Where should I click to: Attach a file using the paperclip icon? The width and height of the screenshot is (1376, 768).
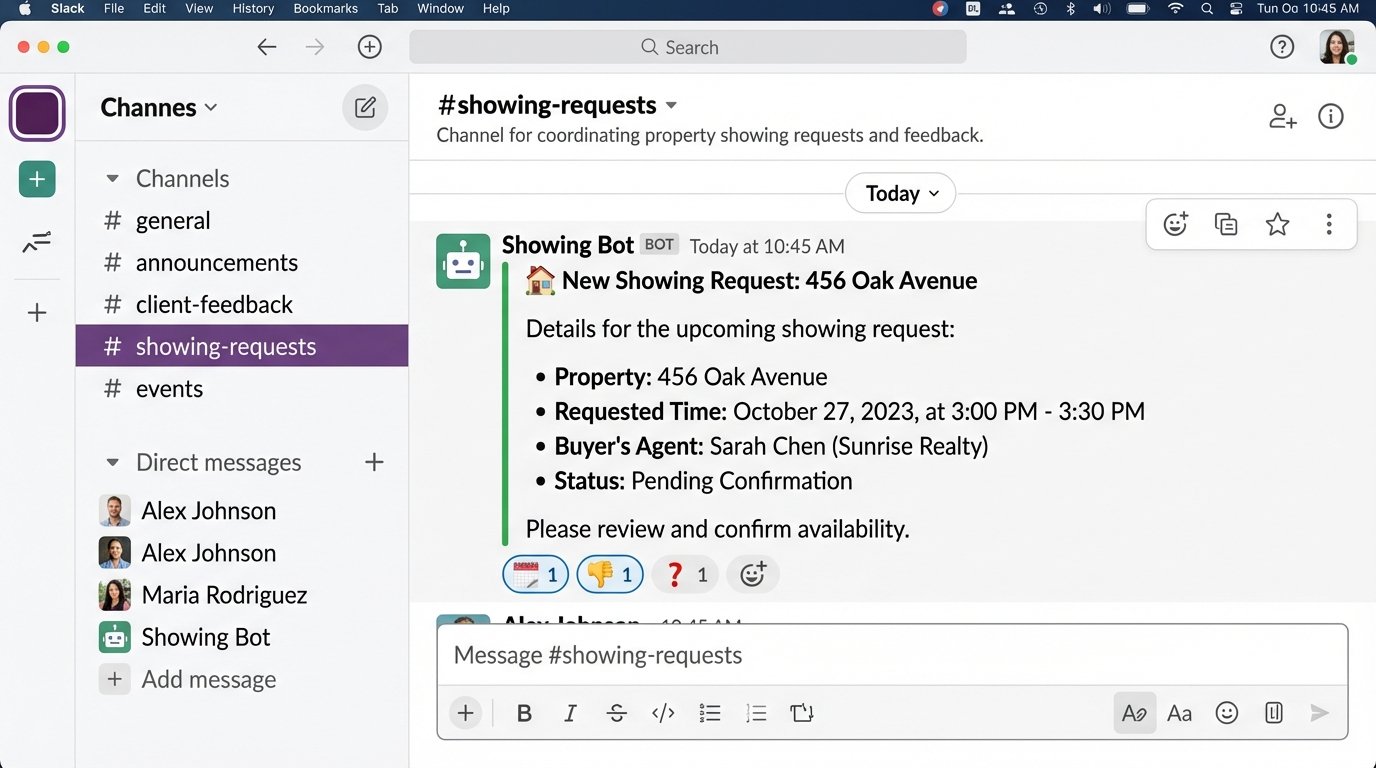pos(1272,712)
